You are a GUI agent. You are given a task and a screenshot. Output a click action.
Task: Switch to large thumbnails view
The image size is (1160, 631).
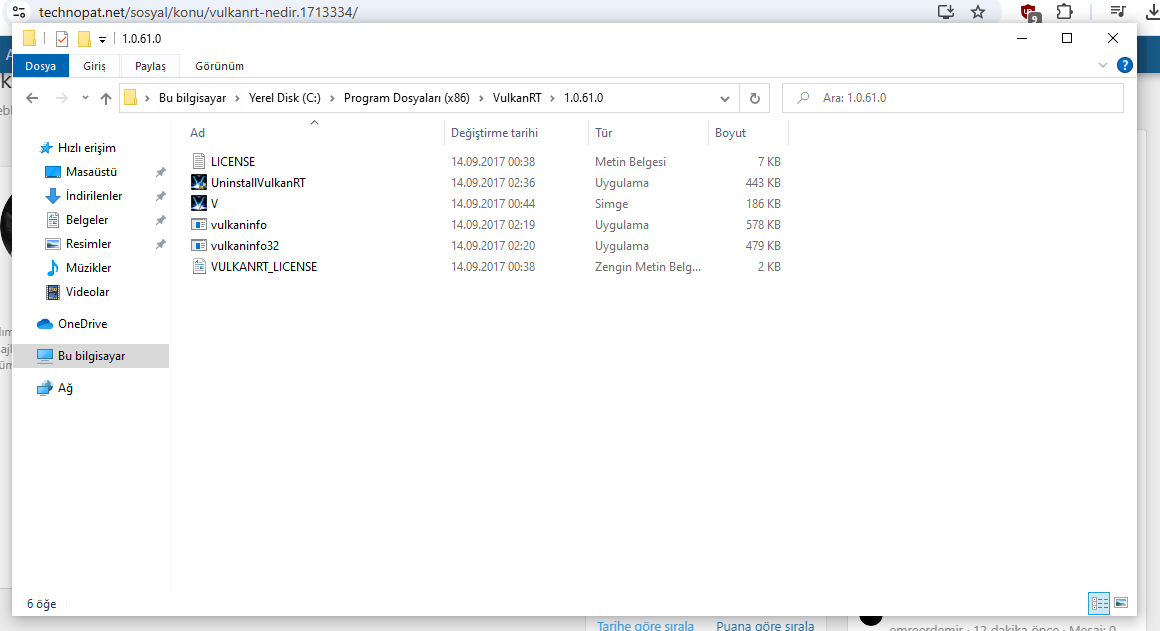(x=1121, y=603)
